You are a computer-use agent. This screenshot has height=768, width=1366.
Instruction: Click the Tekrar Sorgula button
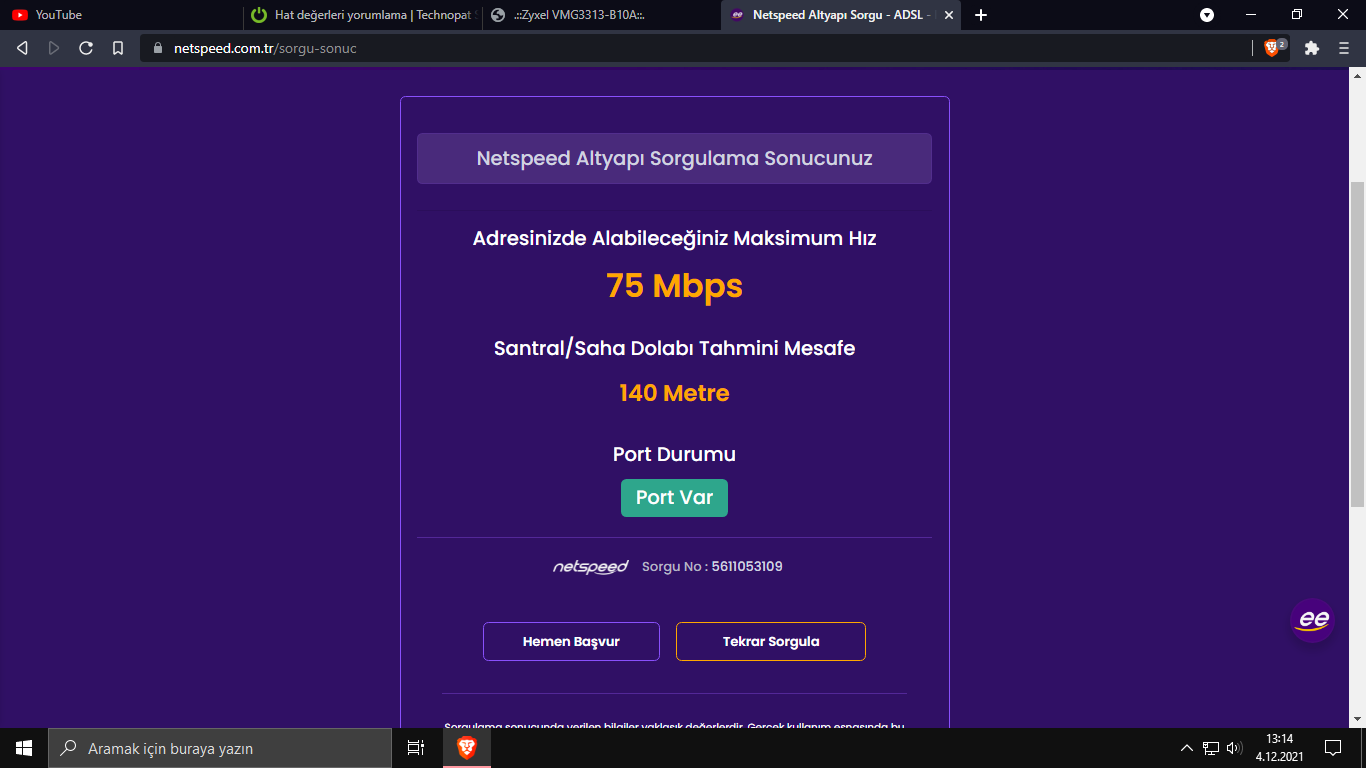[771, 642]
